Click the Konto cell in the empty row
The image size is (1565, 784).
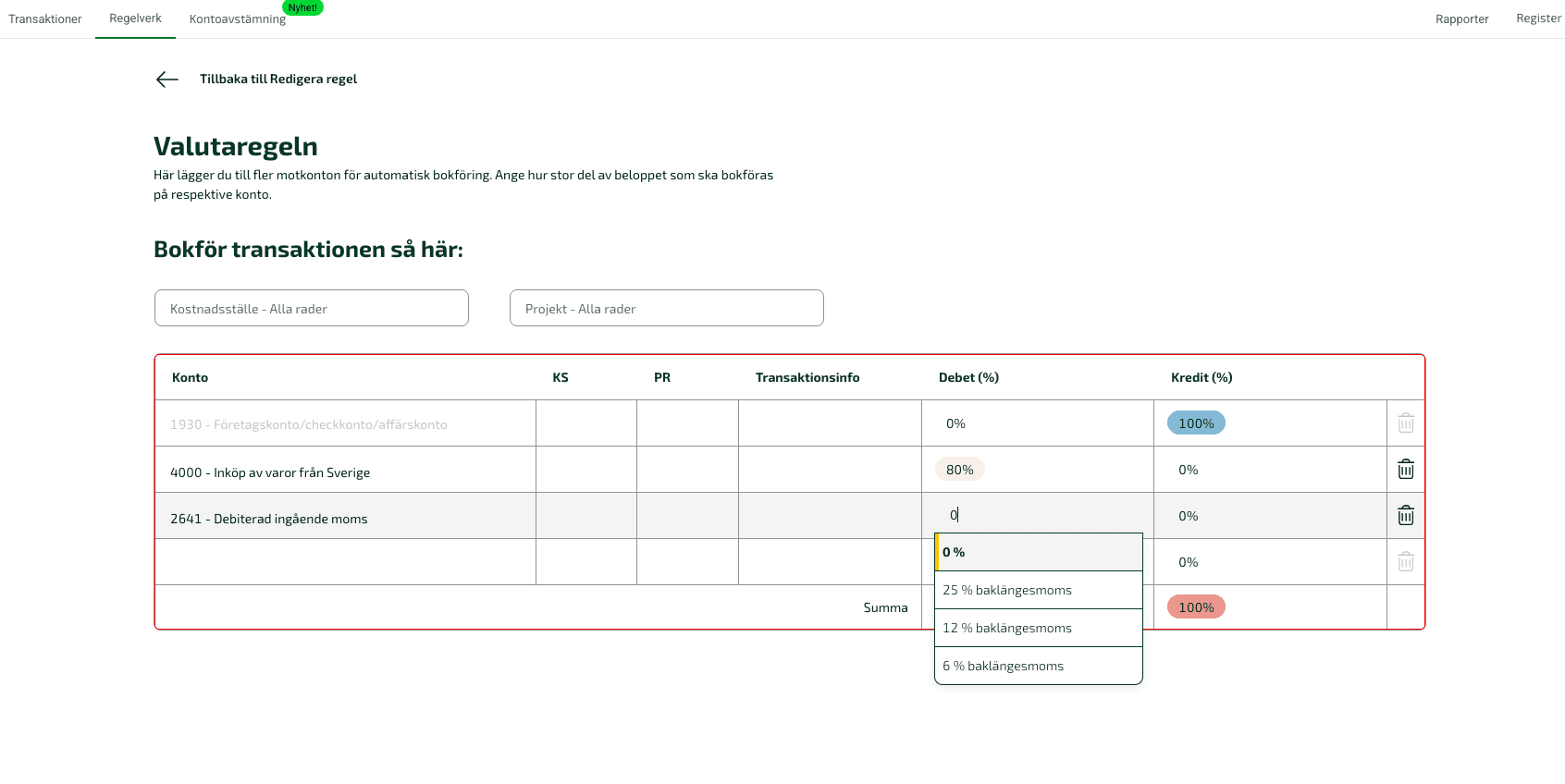[x=345, y=562]
